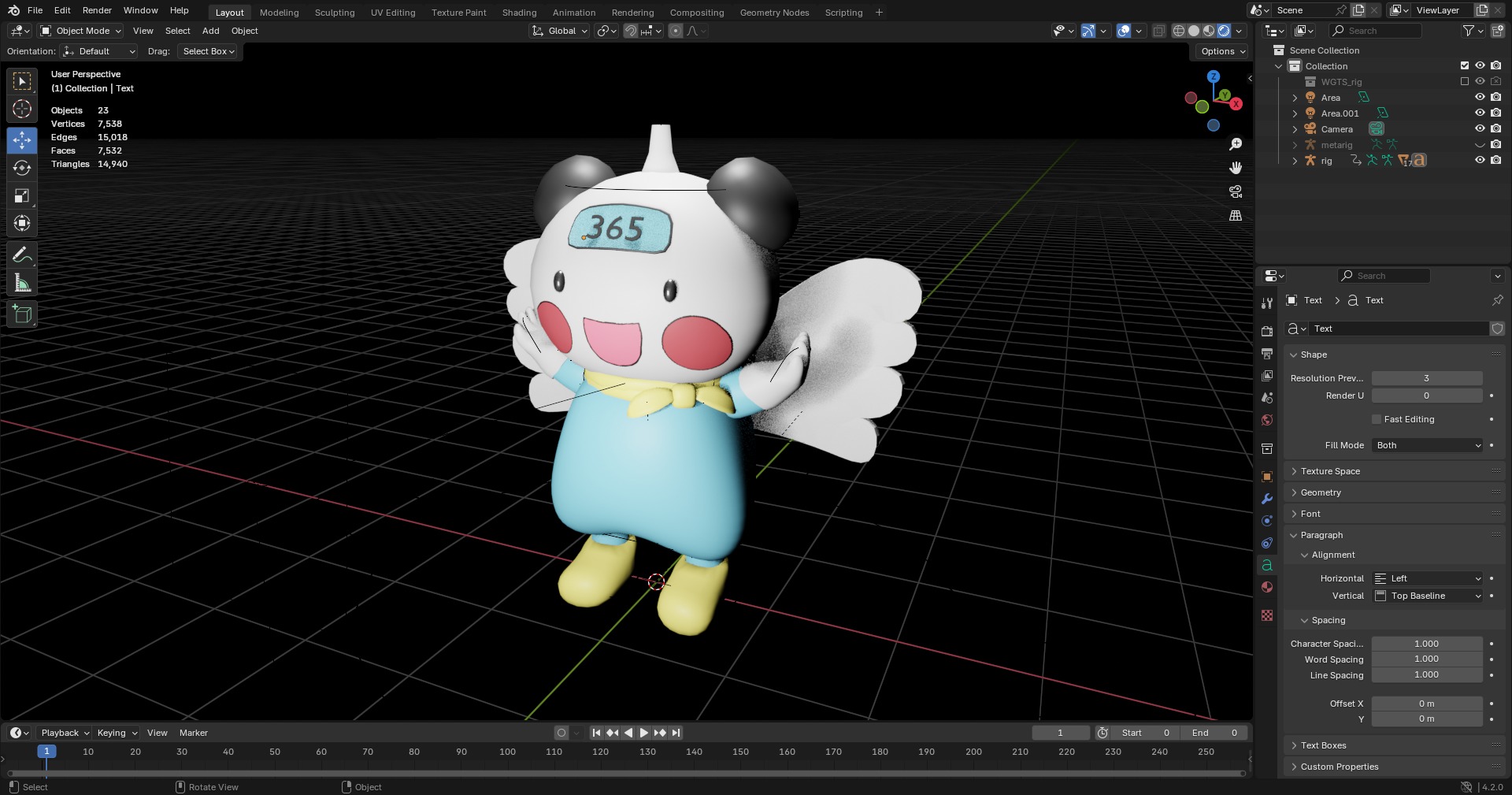Image resolution: width=1512 pixels, height=795 pixels.
Task: Hide the Camera object in viewport
Action: coord(1480,129)
